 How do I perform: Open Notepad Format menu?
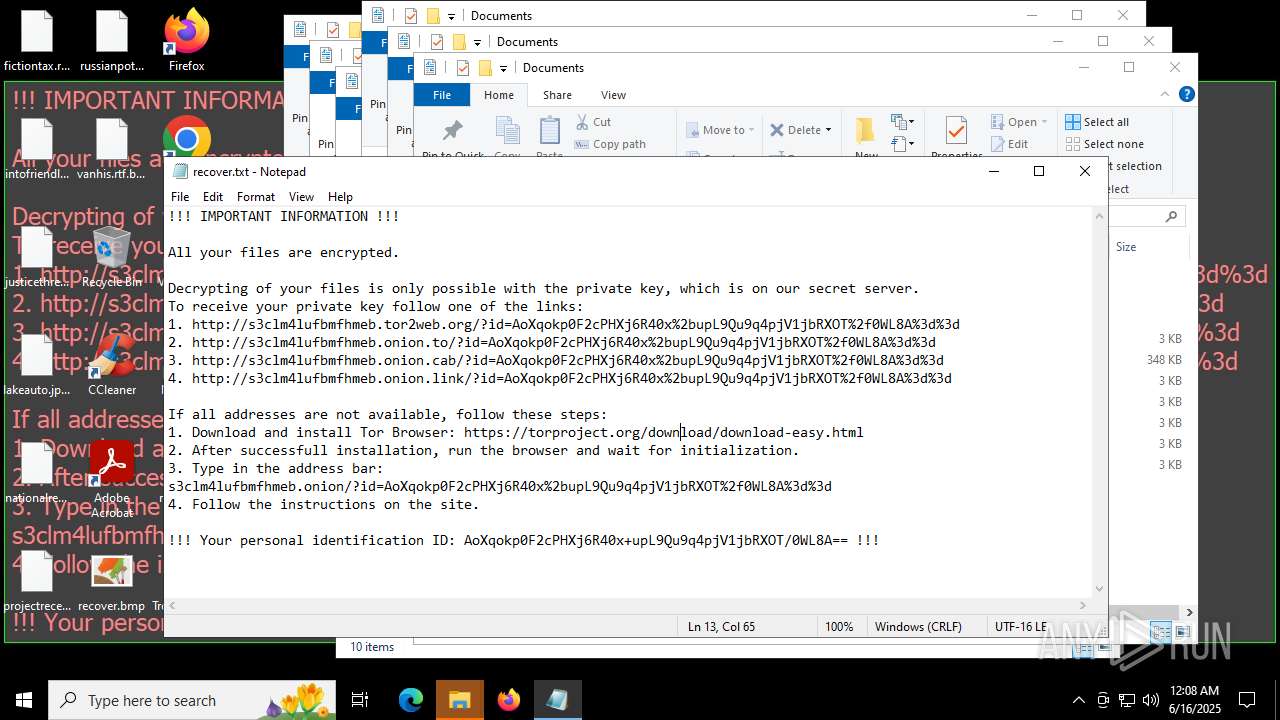(256, 197)
